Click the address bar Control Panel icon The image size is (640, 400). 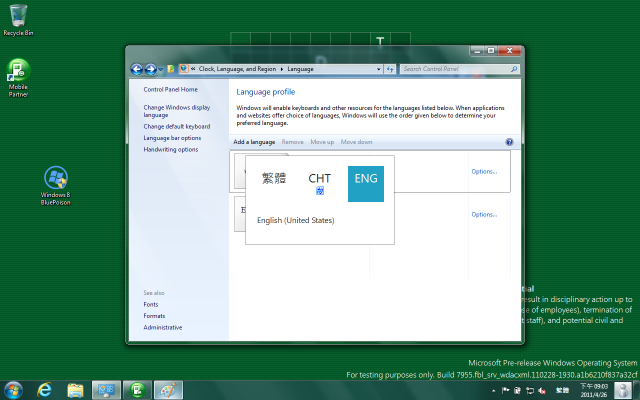[184, 69]
